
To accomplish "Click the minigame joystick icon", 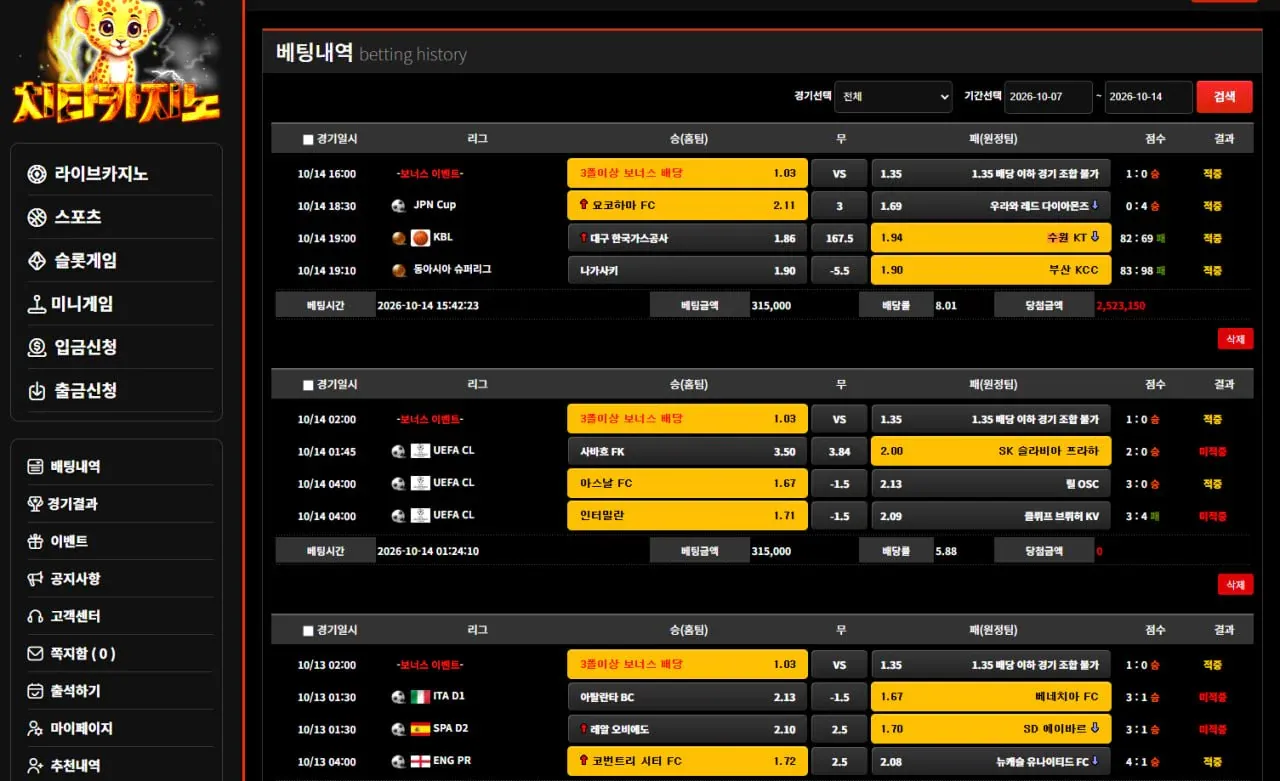I will pyautogui.click(x=37, y=305).
